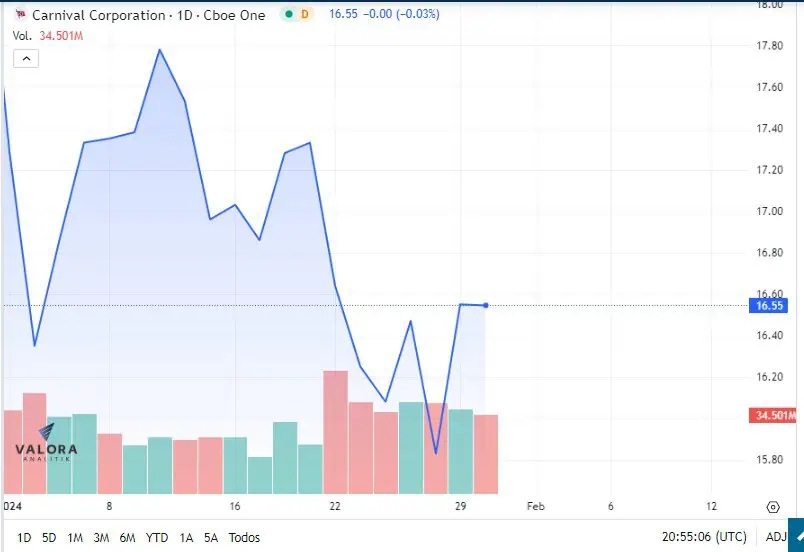The image size is (804, 552).
Task: Show the 1A one-year range
Action: 186,538
